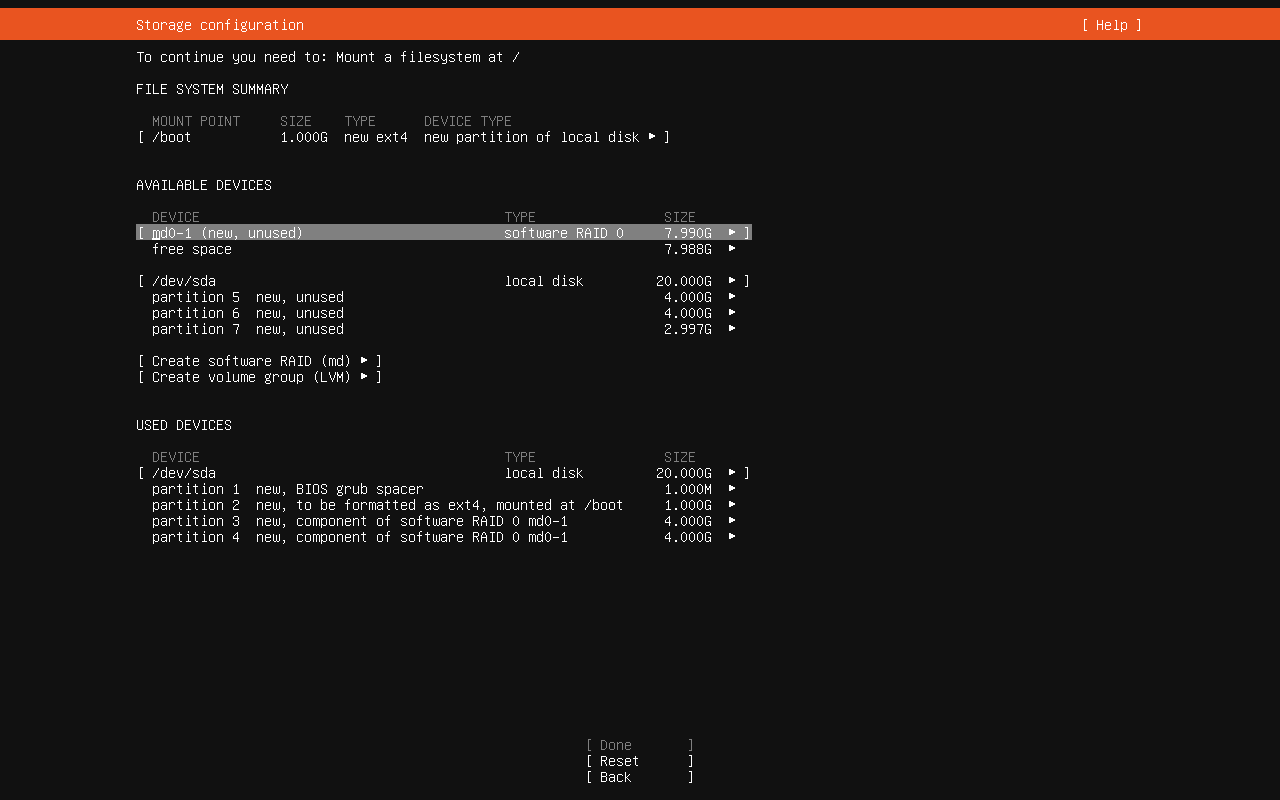Screen dimensions: 1280x800
Task: Create volume group (LVM)
Action: point(259,377)
